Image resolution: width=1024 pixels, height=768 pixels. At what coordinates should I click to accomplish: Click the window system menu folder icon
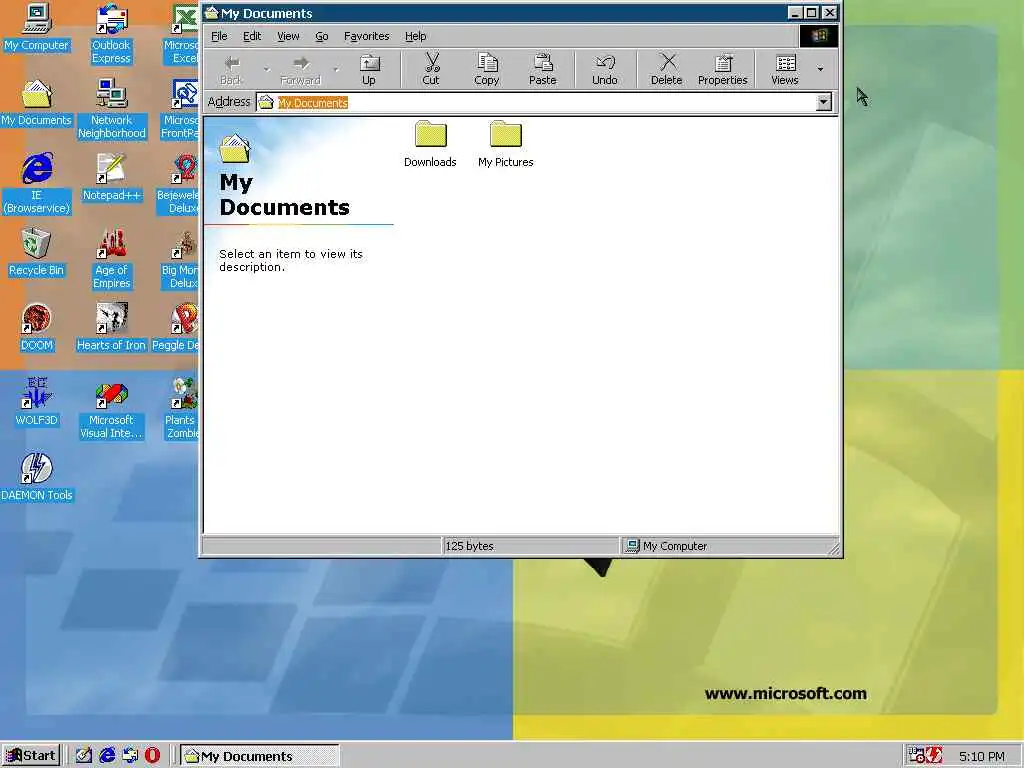[x=211, y=13]
